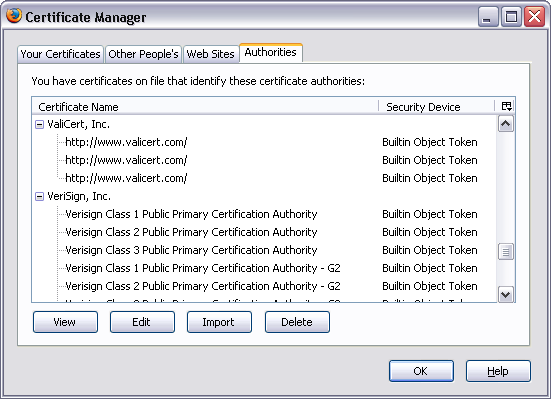Select Verisign Class 1 Public Primary Certification Authority
Viewport: 551px width, 399px height.
click(x=264, y=214)
